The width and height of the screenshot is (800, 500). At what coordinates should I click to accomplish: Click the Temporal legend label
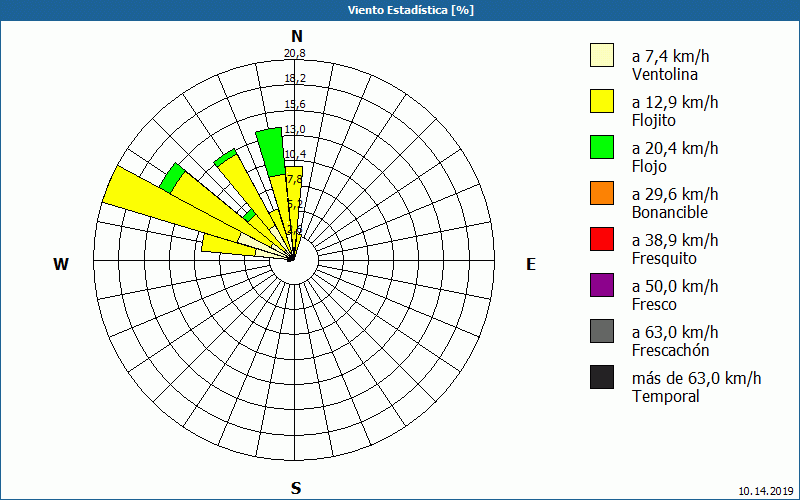pos(666,396)
